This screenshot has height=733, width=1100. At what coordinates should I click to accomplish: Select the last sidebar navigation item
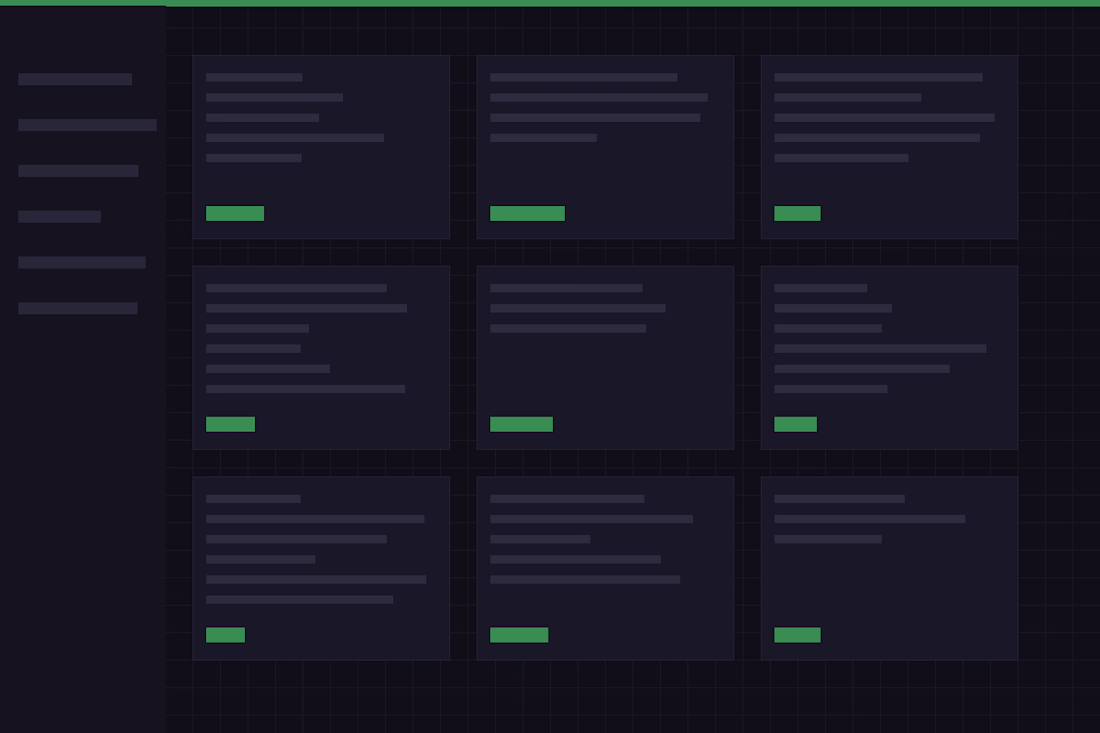tap(78, 308)
